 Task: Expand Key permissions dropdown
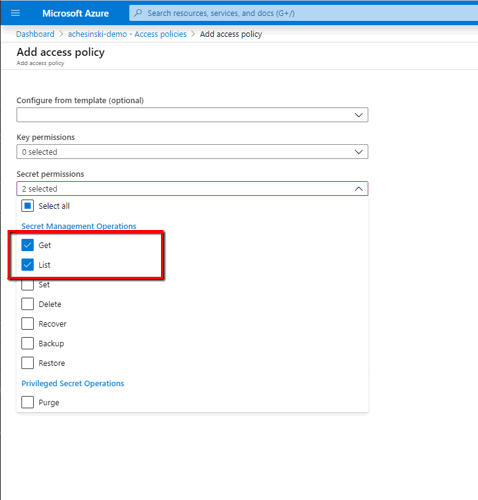(192, 152)
